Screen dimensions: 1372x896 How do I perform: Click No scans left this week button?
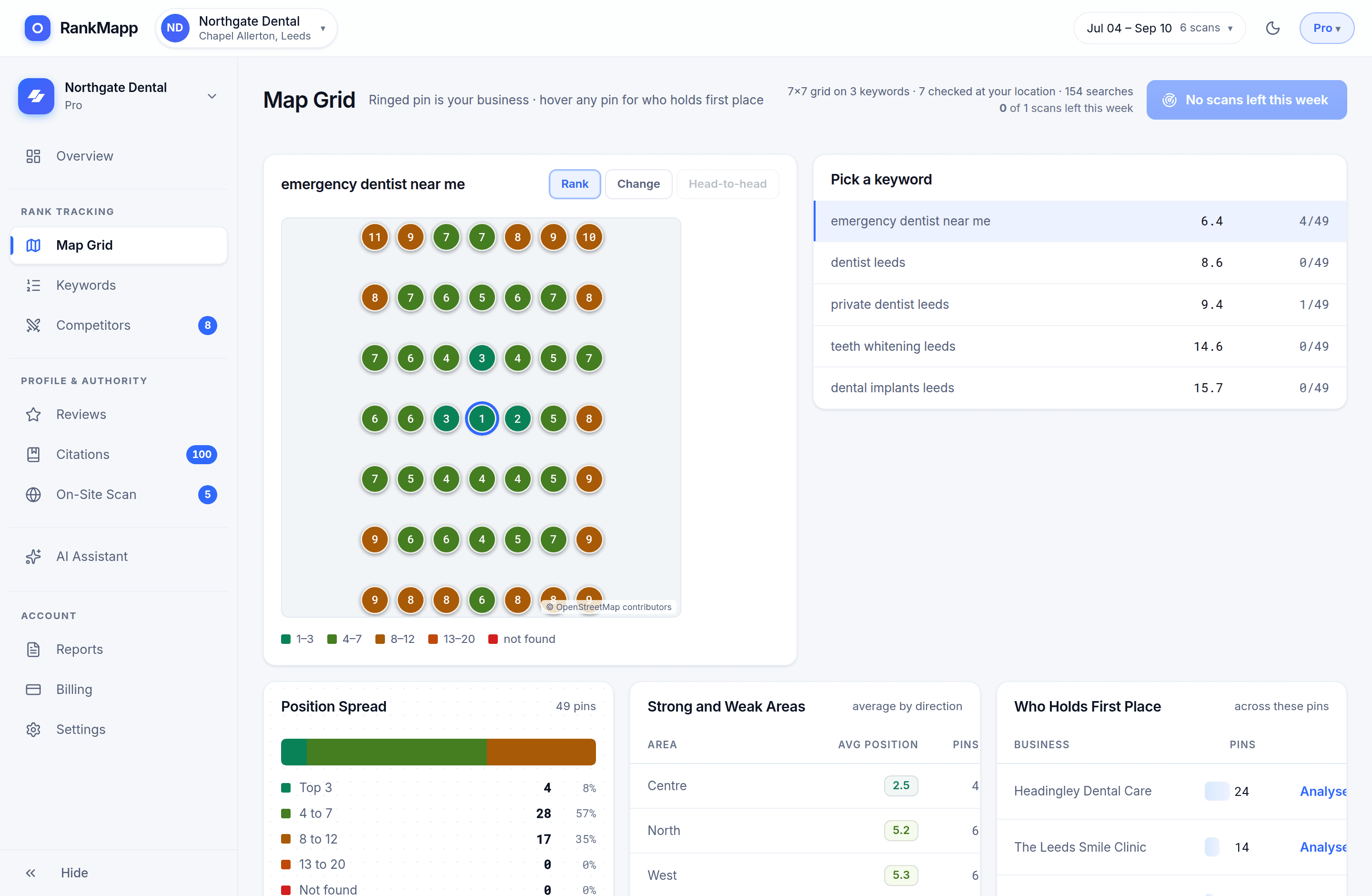click(x=1246, y=100)
